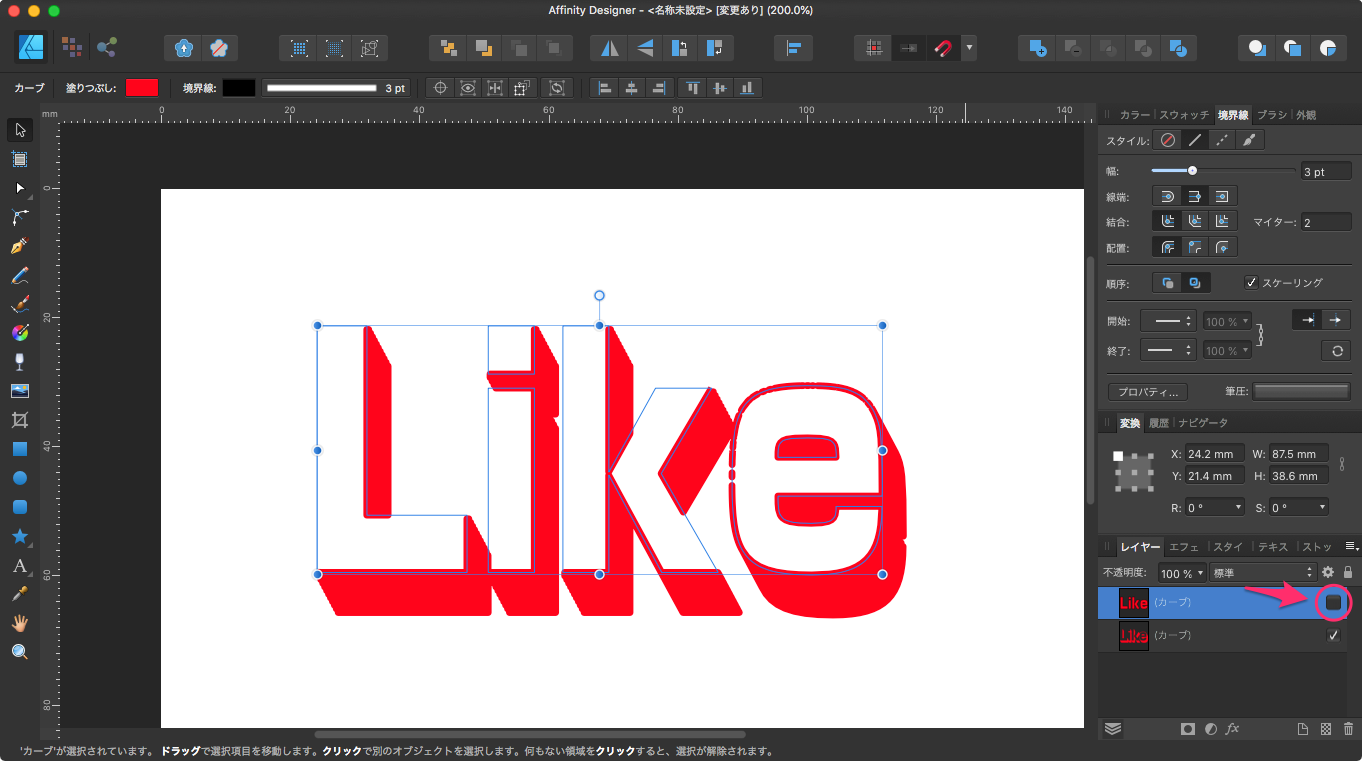
Task: Switch to the スウォッチ tab
Action: (x=1184, y=115)
